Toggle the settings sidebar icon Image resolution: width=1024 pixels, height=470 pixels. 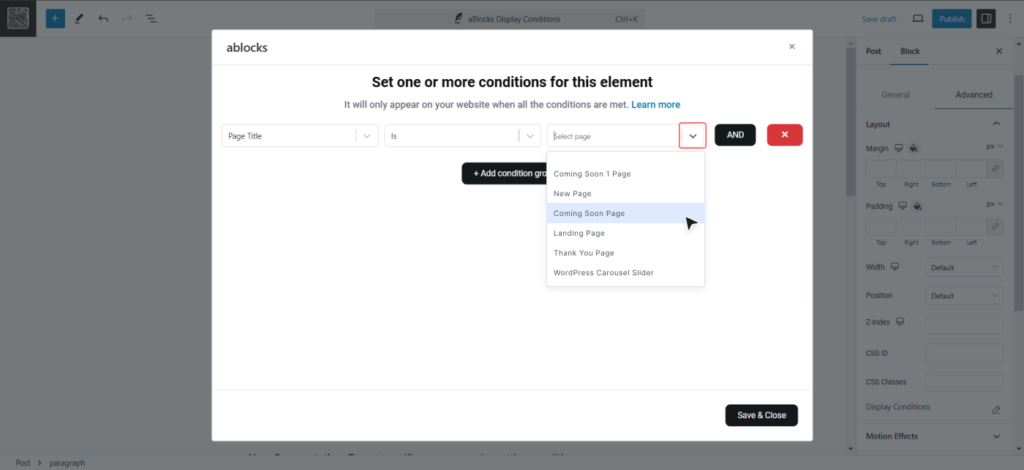click(x=986, y=19)
